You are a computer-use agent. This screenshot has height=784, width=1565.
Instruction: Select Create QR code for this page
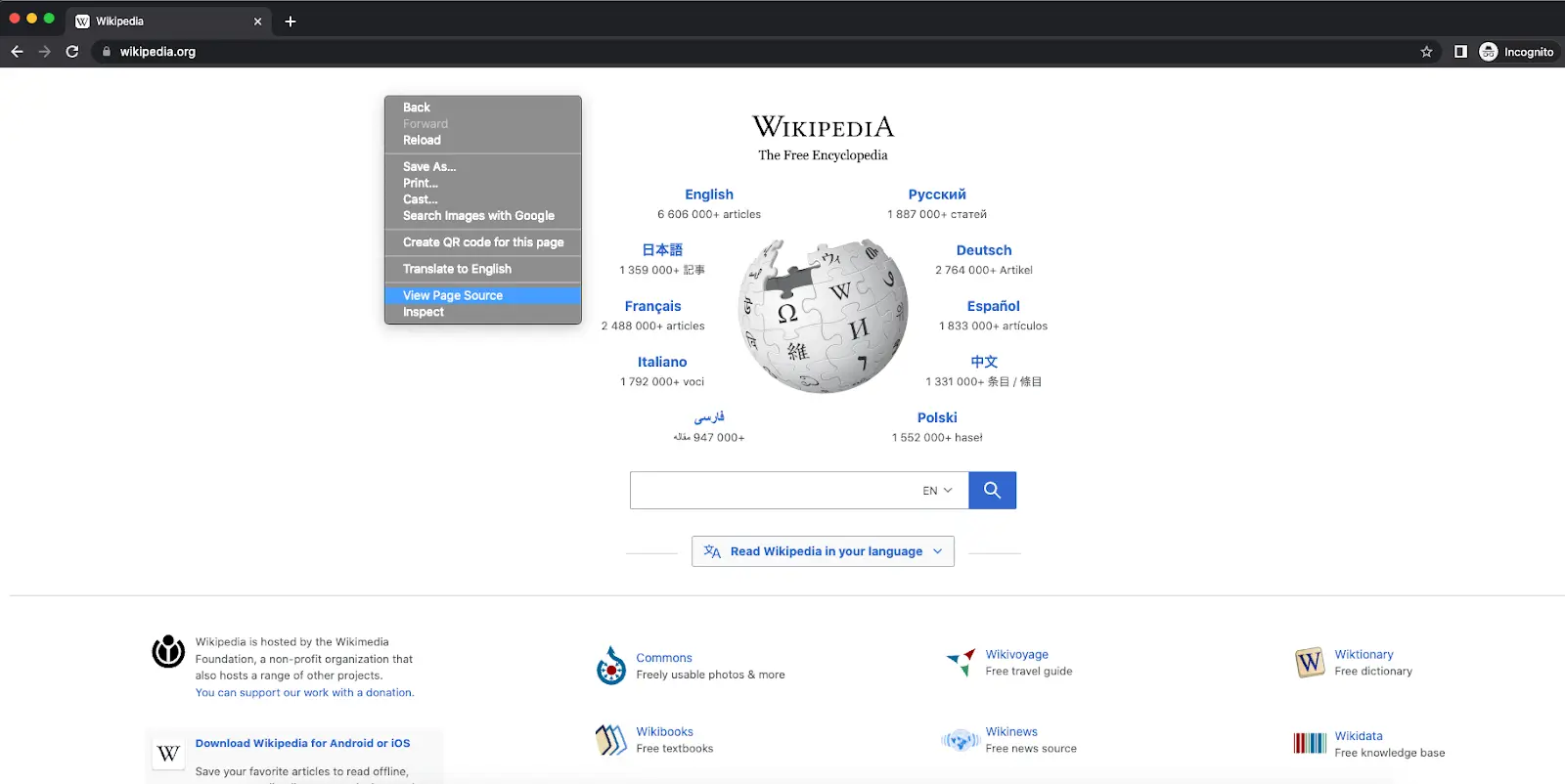tap(483, 242)
